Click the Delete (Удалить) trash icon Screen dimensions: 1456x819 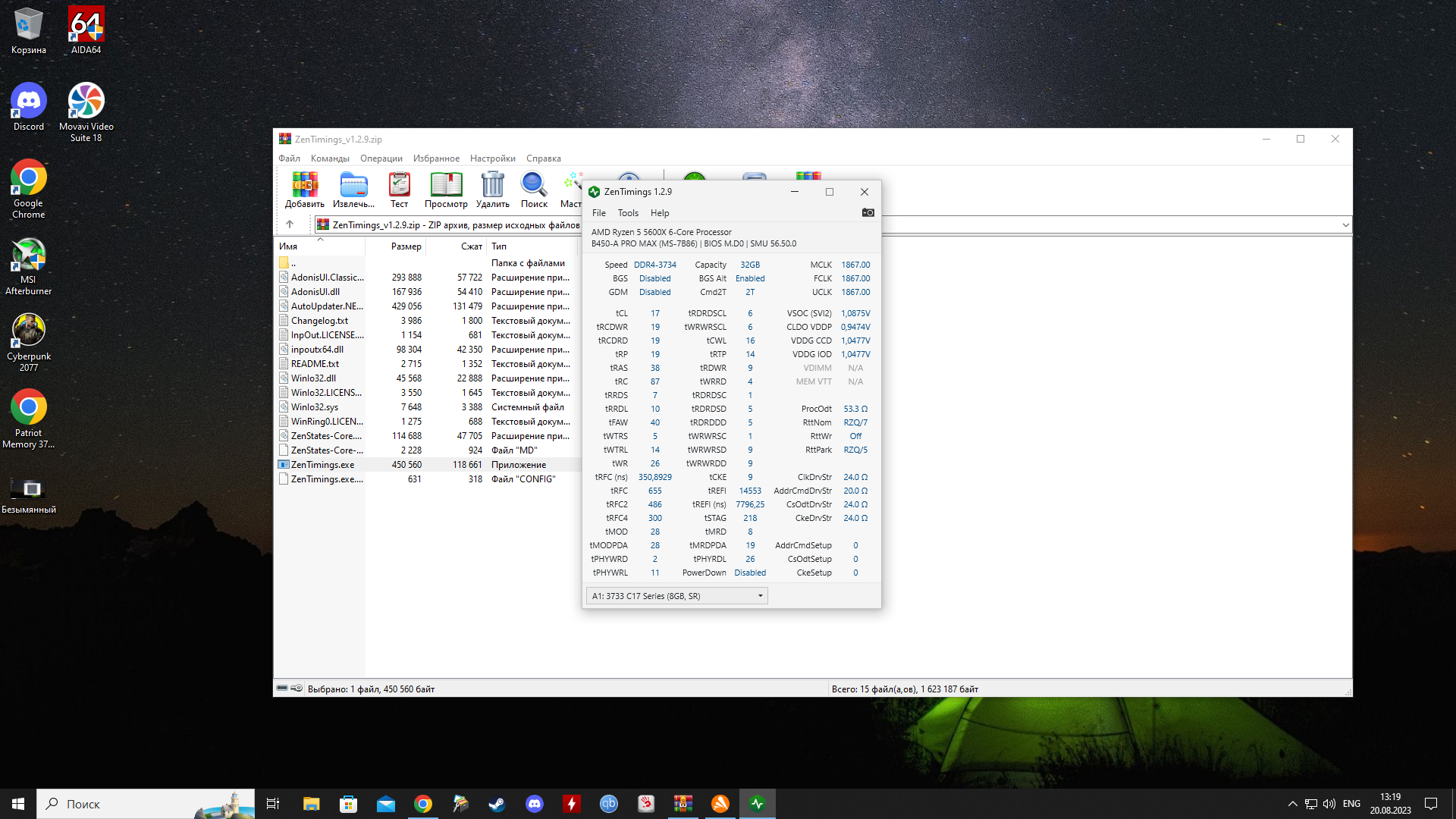coord(492,185)
